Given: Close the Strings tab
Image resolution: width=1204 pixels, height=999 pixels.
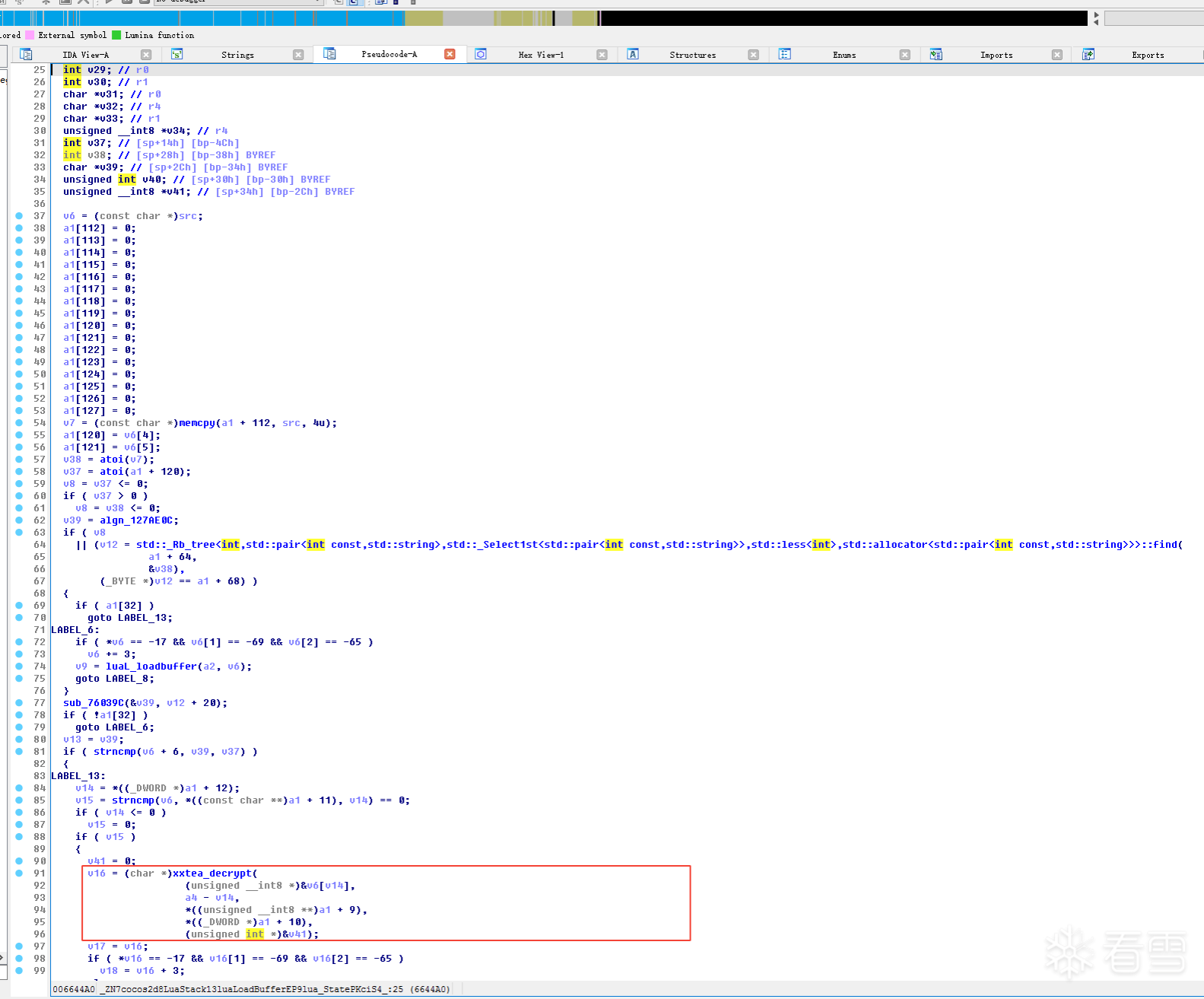Looking at the screenshot, I should pyautogui.click(x=298, y=55).
